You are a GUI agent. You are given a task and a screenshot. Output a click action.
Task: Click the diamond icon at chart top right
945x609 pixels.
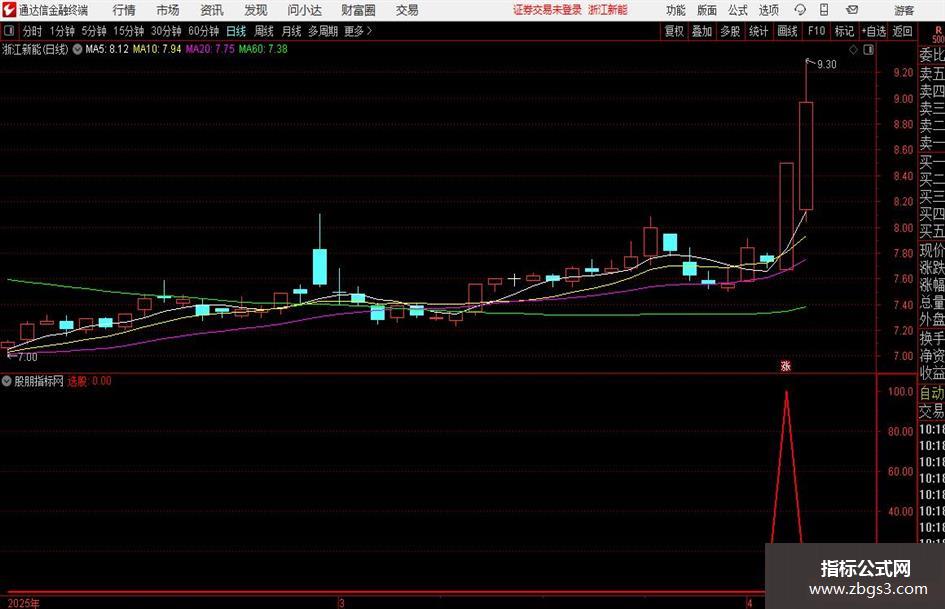click(x=853, y=50)
